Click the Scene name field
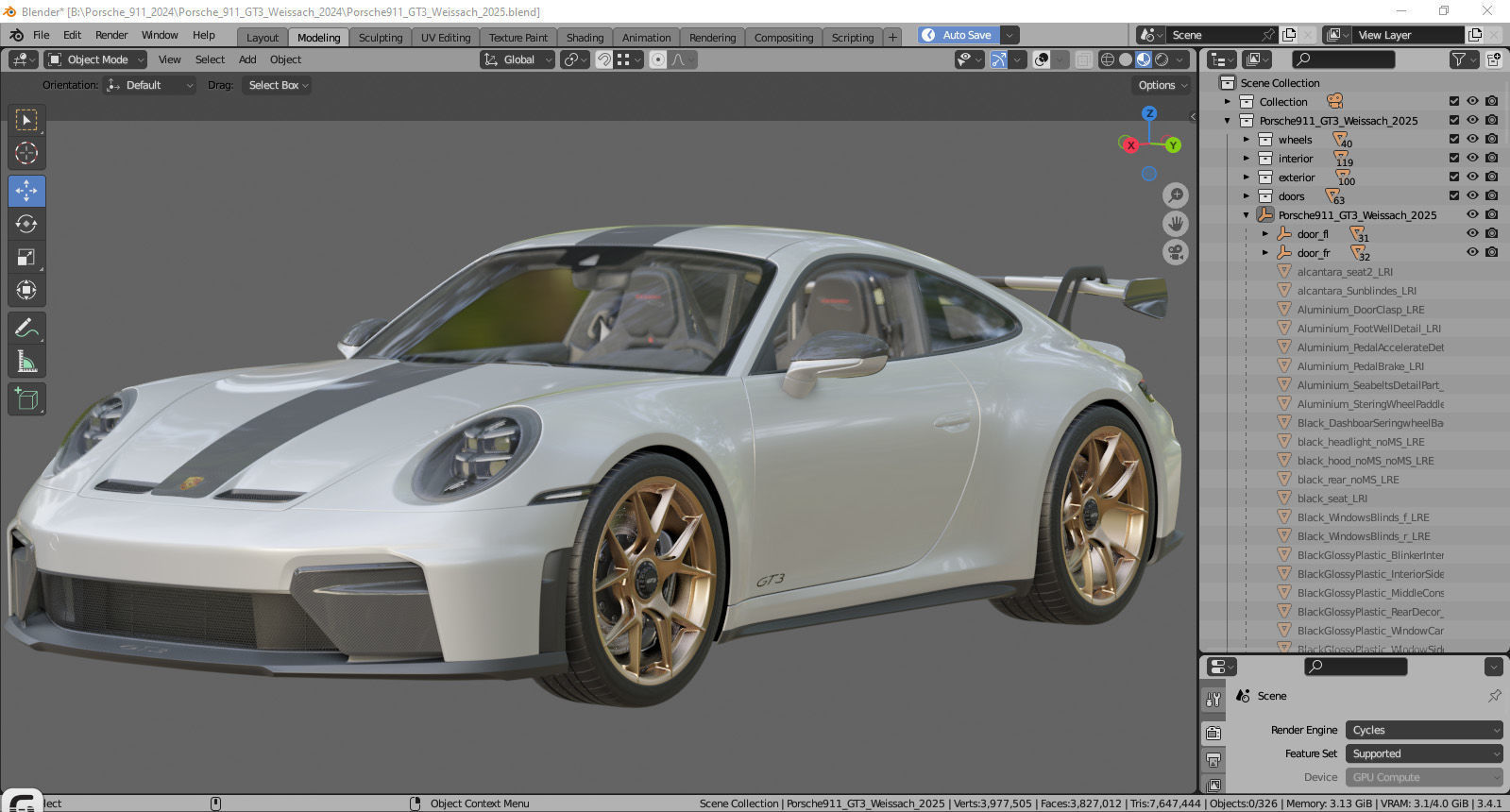The height and width of the screenshot is (812, 1510). click(x=1212, y=35)
